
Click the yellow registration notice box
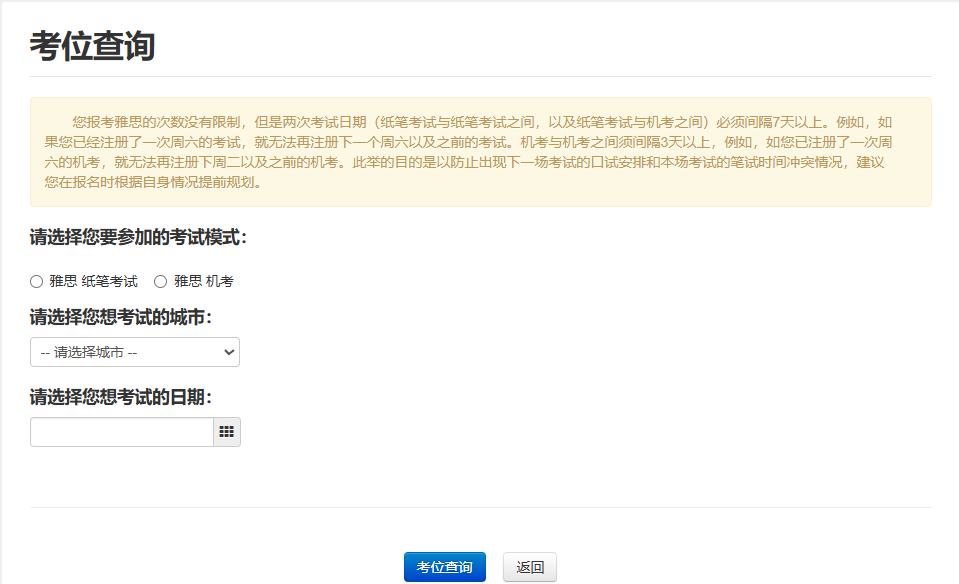tap(480, 152)
